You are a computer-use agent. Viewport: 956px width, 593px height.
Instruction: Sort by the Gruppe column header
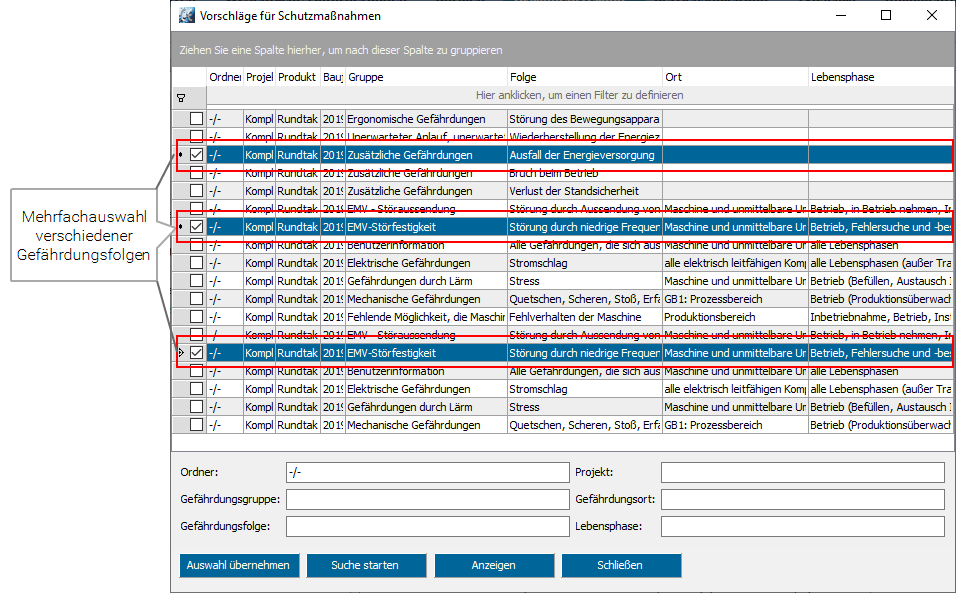pos(425,77)
